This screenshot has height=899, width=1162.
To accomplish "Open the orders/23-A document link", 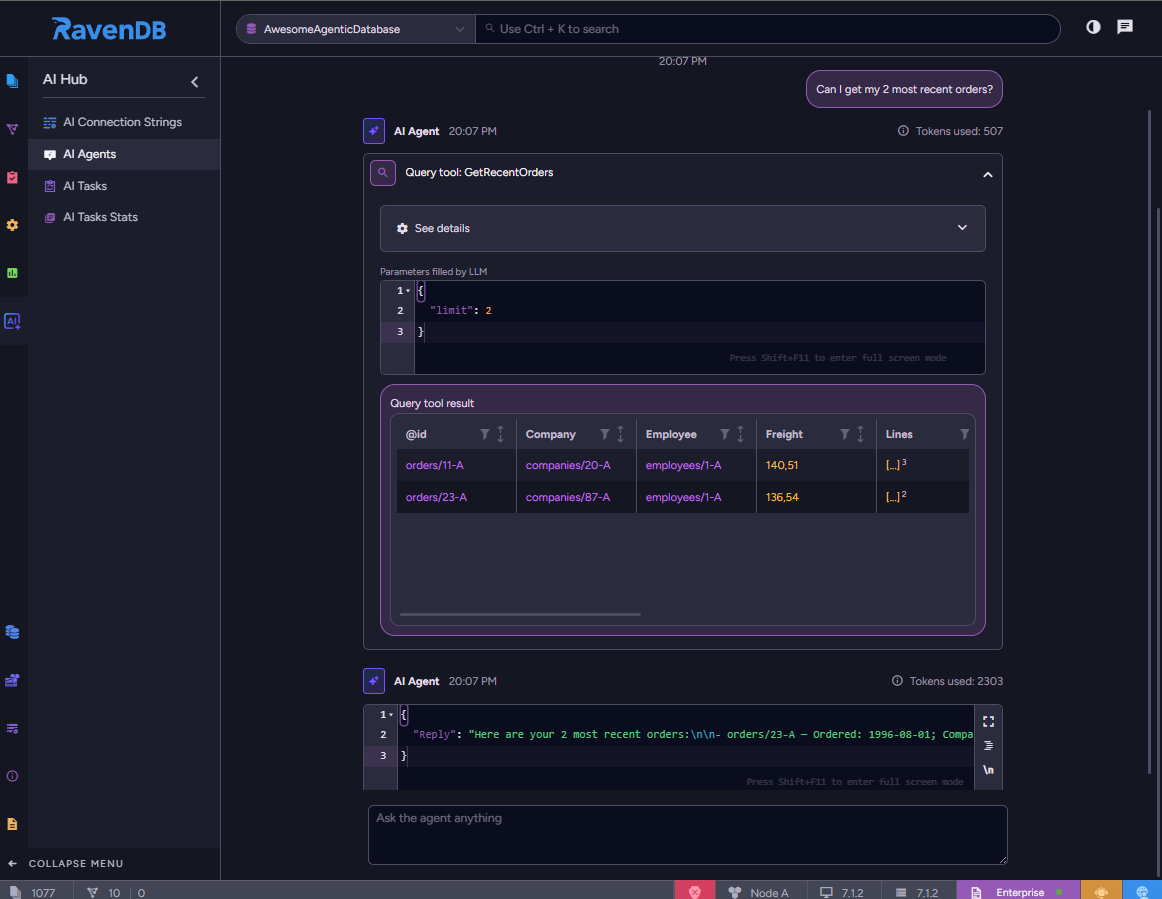I will tap(436, 497).
